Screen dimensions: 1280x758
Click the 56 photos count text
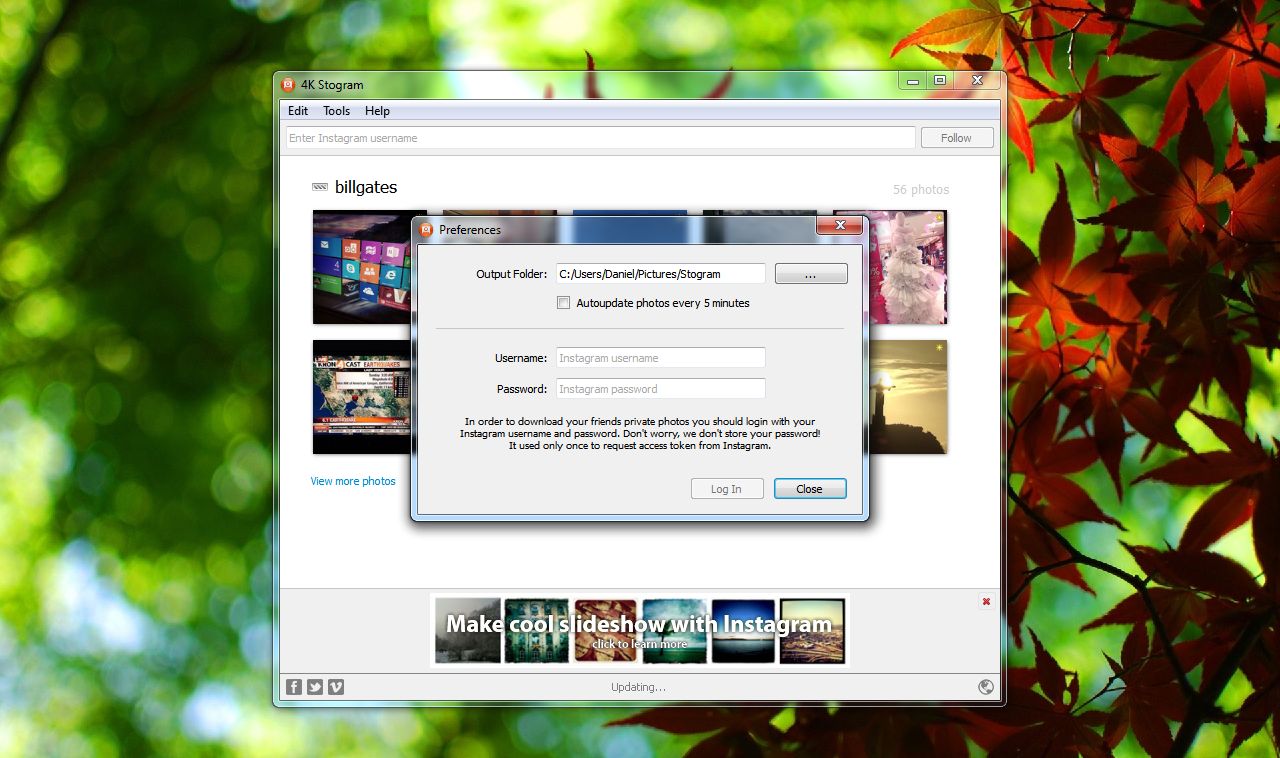pos(921,189)
